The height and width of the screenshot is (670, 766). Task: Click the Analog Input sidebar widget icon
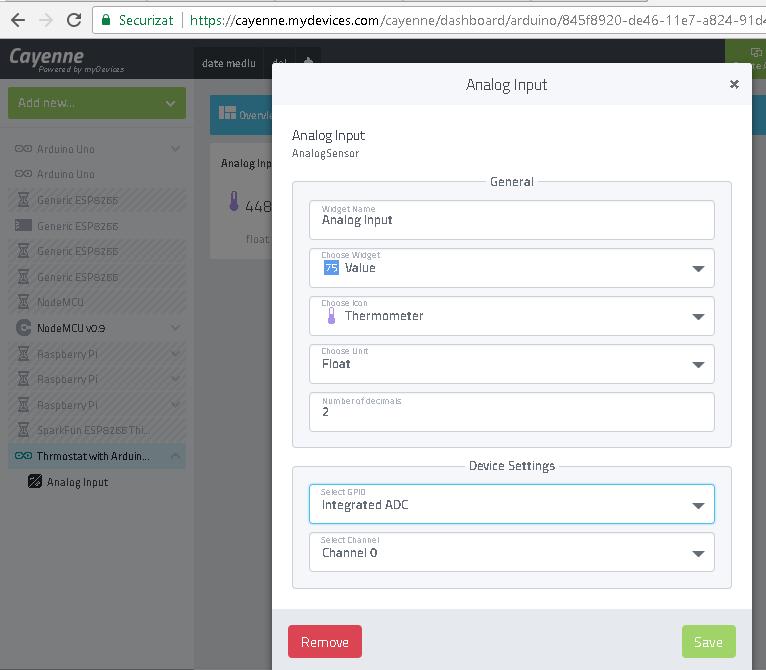[x=35, y=481]
